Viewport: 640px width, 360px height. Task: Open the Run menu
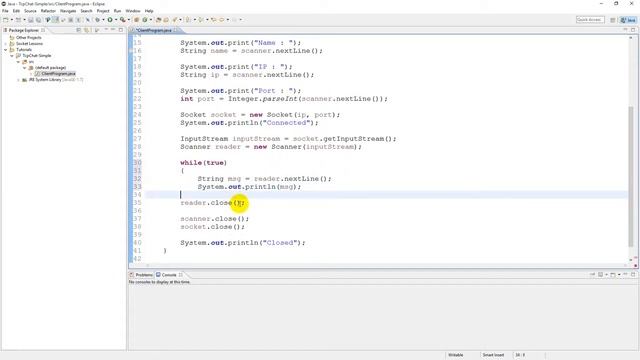click(x=117, y=11)
